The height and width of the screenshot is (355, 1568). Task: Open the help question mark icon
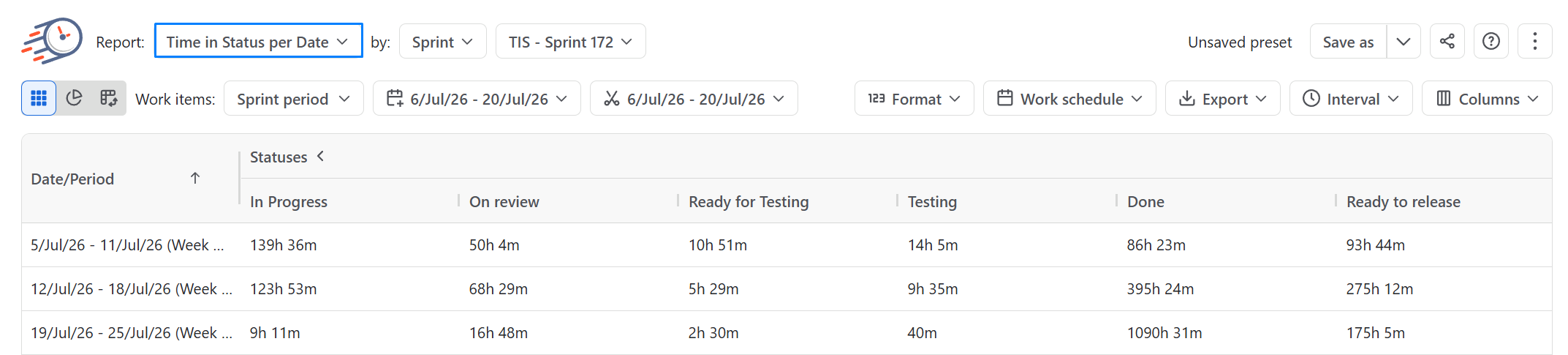pos(1491,41)
